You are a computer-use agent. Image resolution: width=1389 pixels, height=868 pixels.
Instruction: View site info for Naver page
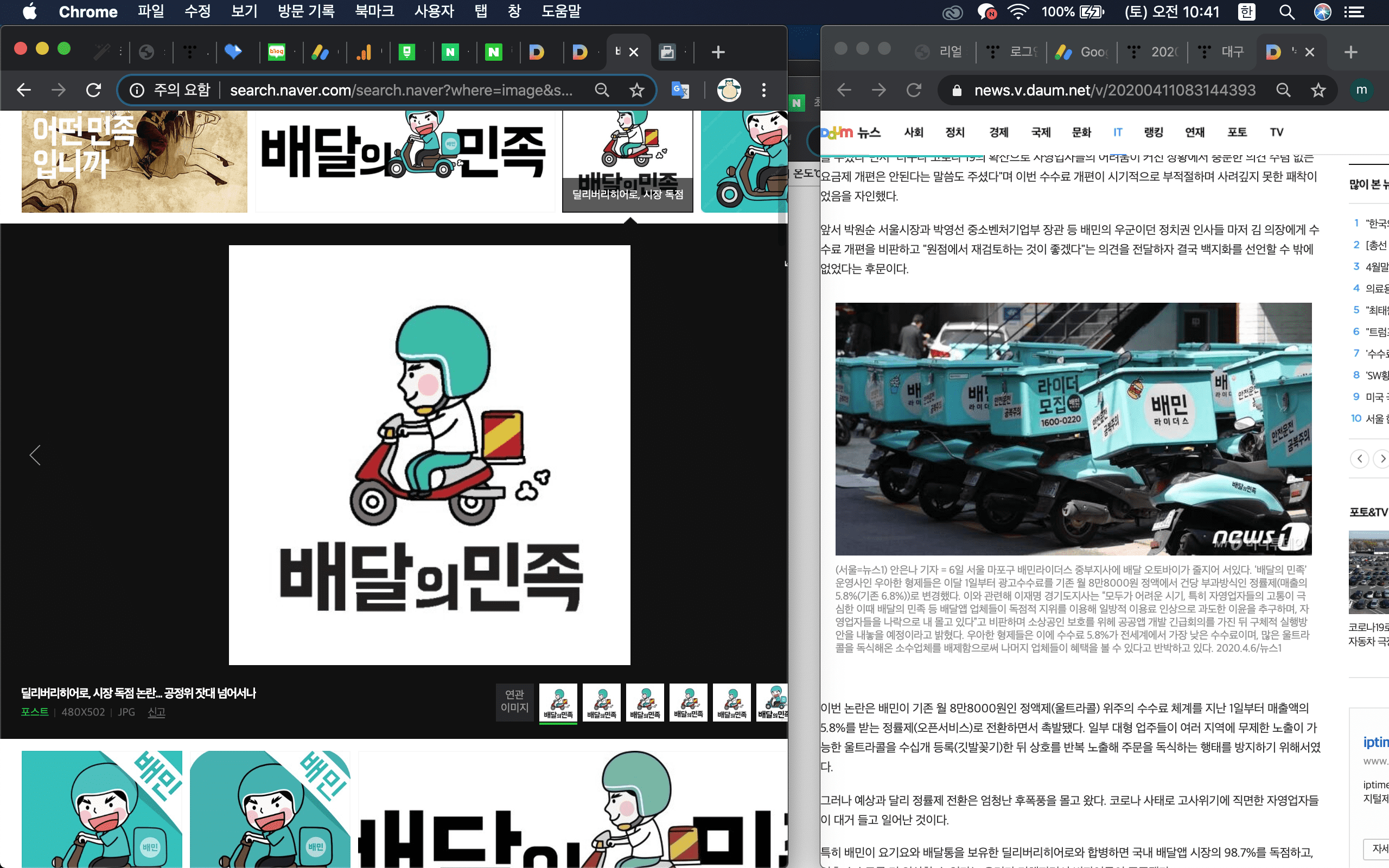pos(137,90)
